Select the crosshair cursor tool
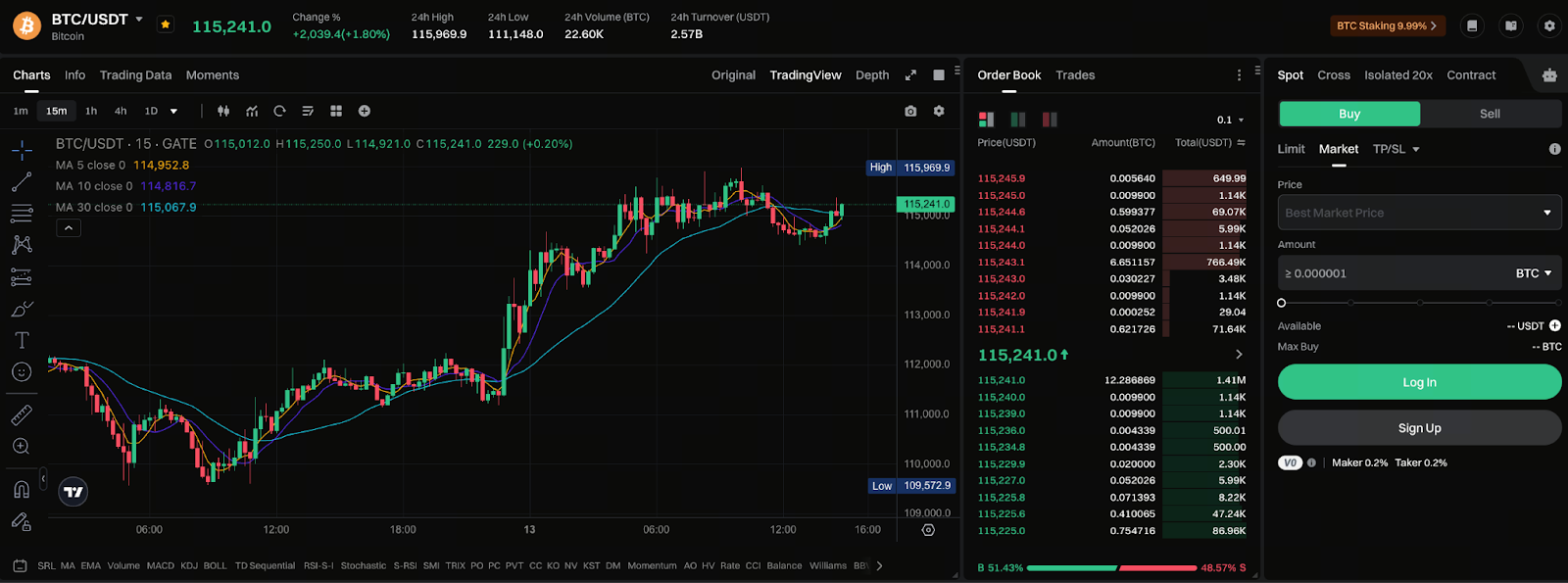 [22, 150]
